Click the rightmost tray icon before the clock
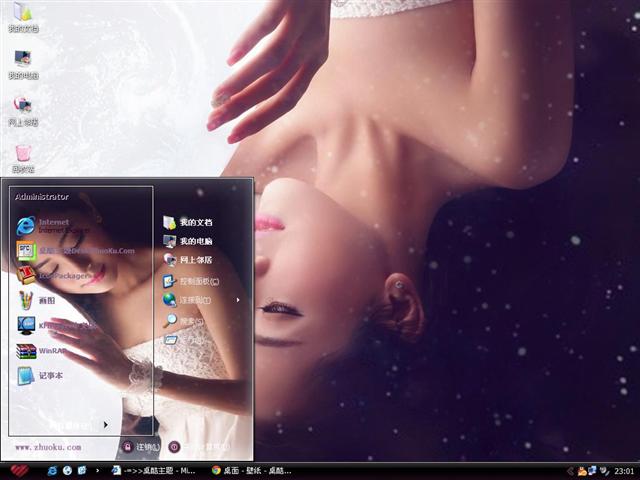This screenshot has width=640, height=480. pos(604,471)
